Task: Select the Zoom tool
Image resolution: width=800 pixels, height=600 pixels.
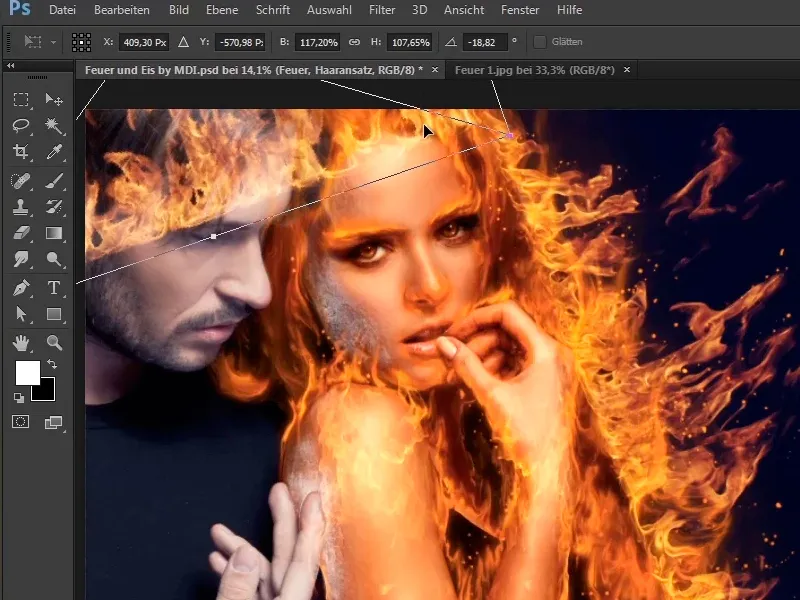Action: [54, 343]
